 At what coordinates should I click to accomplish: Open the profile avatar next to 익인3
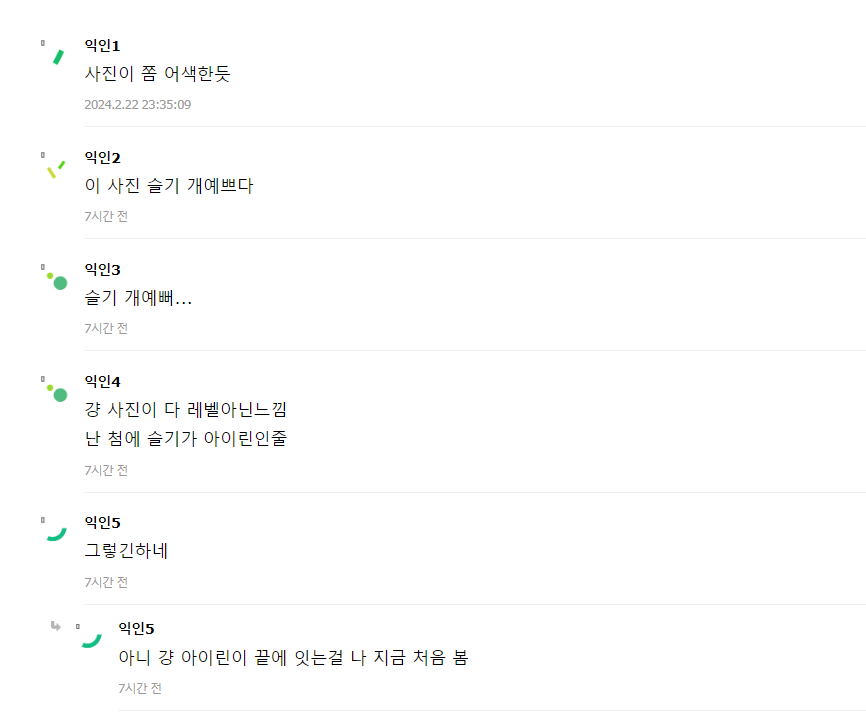pyautogui.click(x=57, y=280)
